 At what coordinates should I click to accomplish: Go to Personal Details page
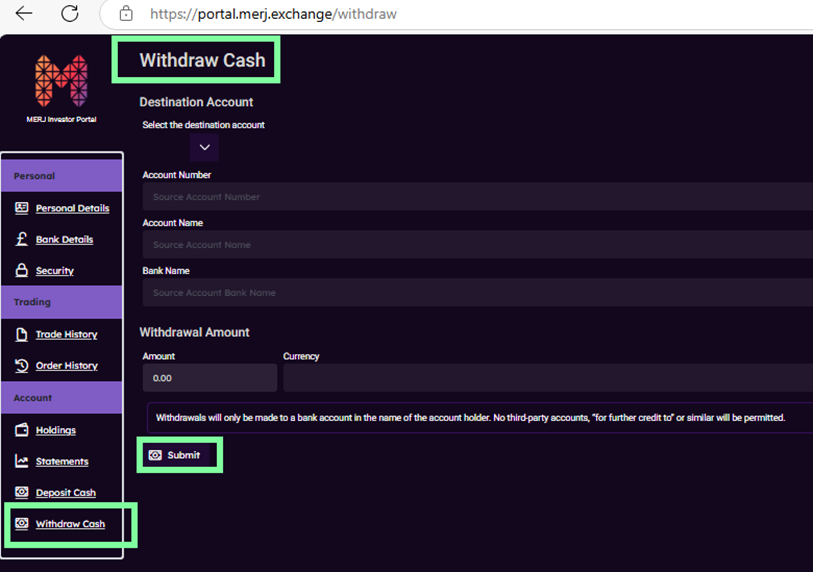(72, 208)
